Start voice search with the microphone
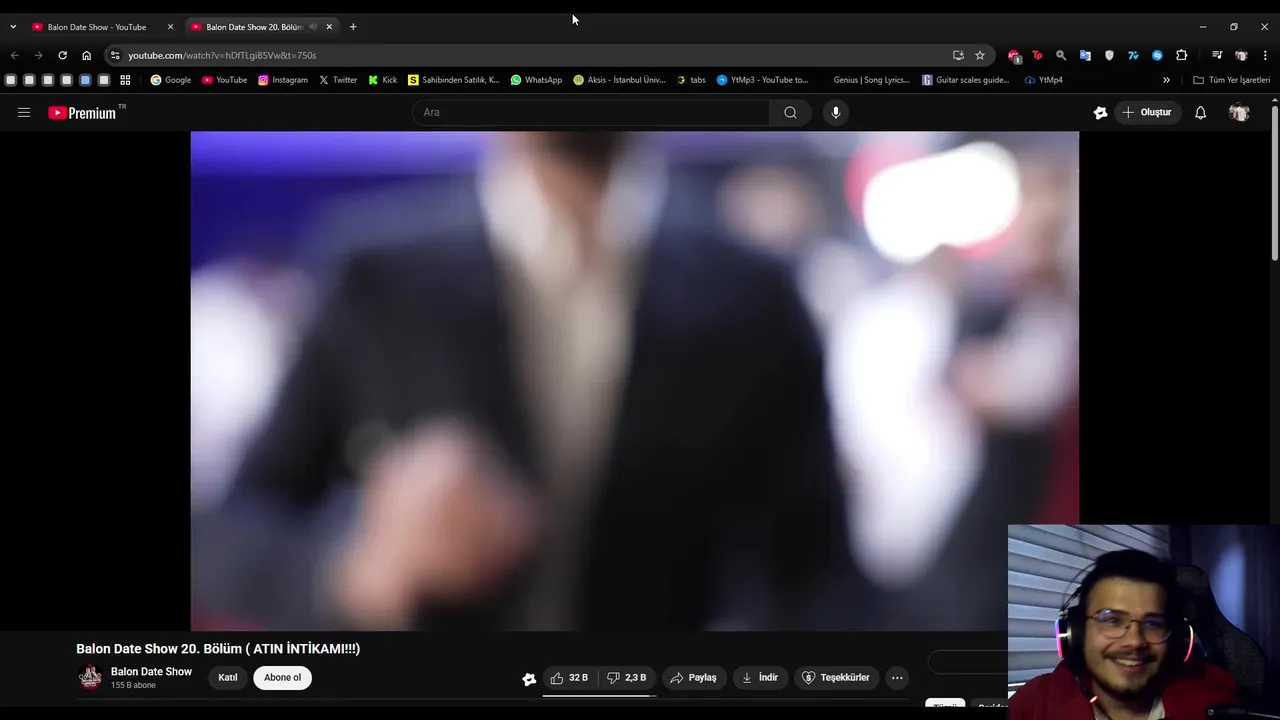 836,113
